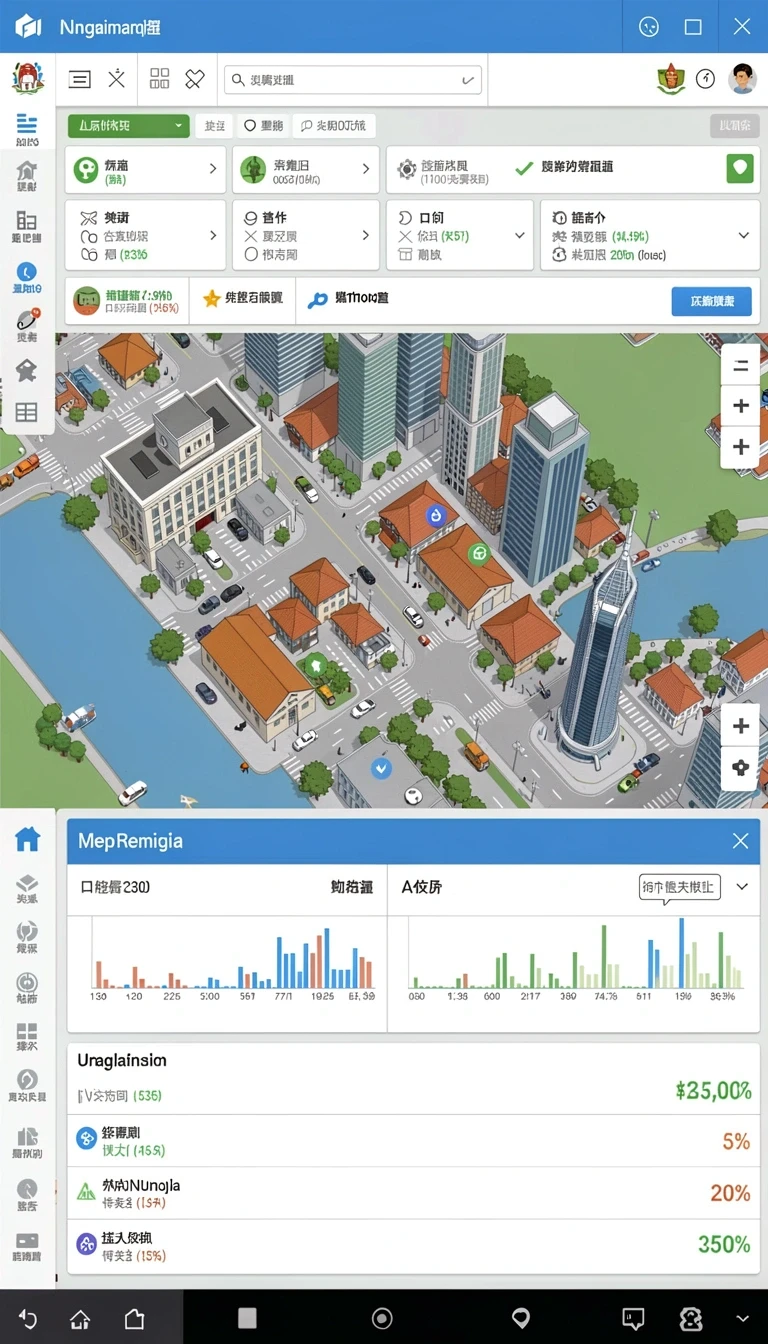Open the green dropdown in filter row

128,126
